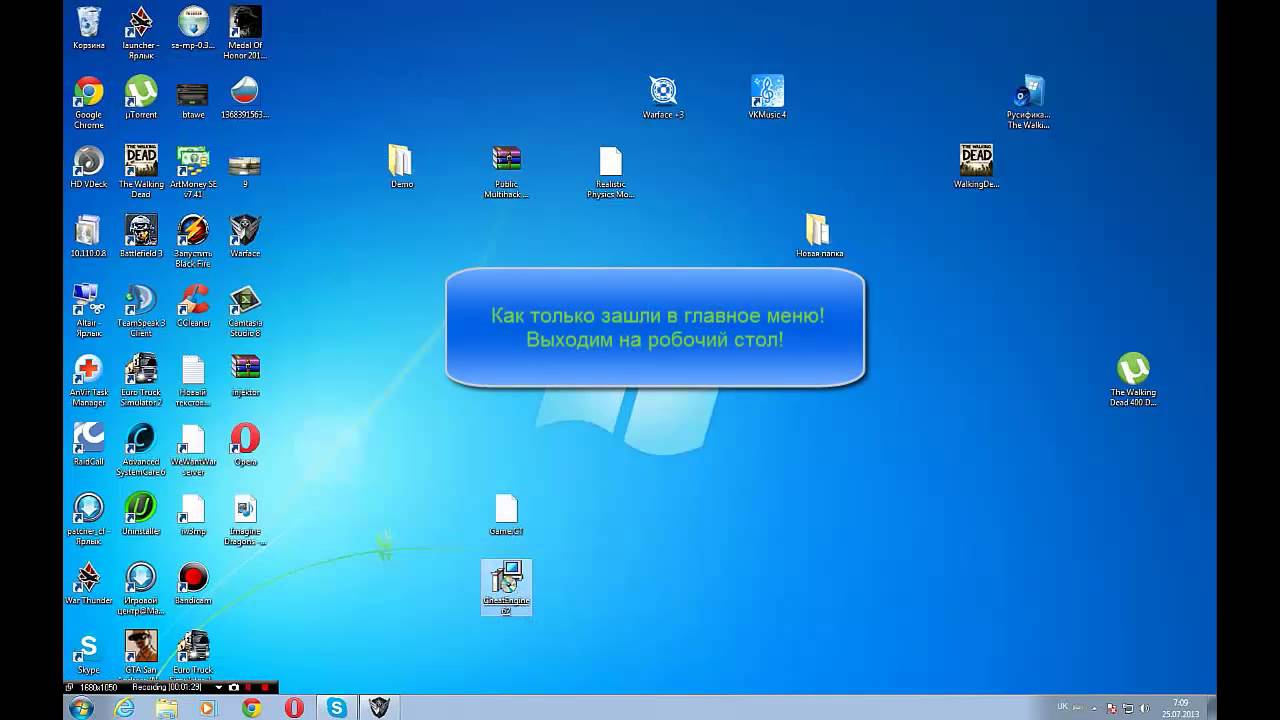Select the Medal Of Honor desktop icon
Viewport: 1280px width, 720px height.
pos(245,32)
